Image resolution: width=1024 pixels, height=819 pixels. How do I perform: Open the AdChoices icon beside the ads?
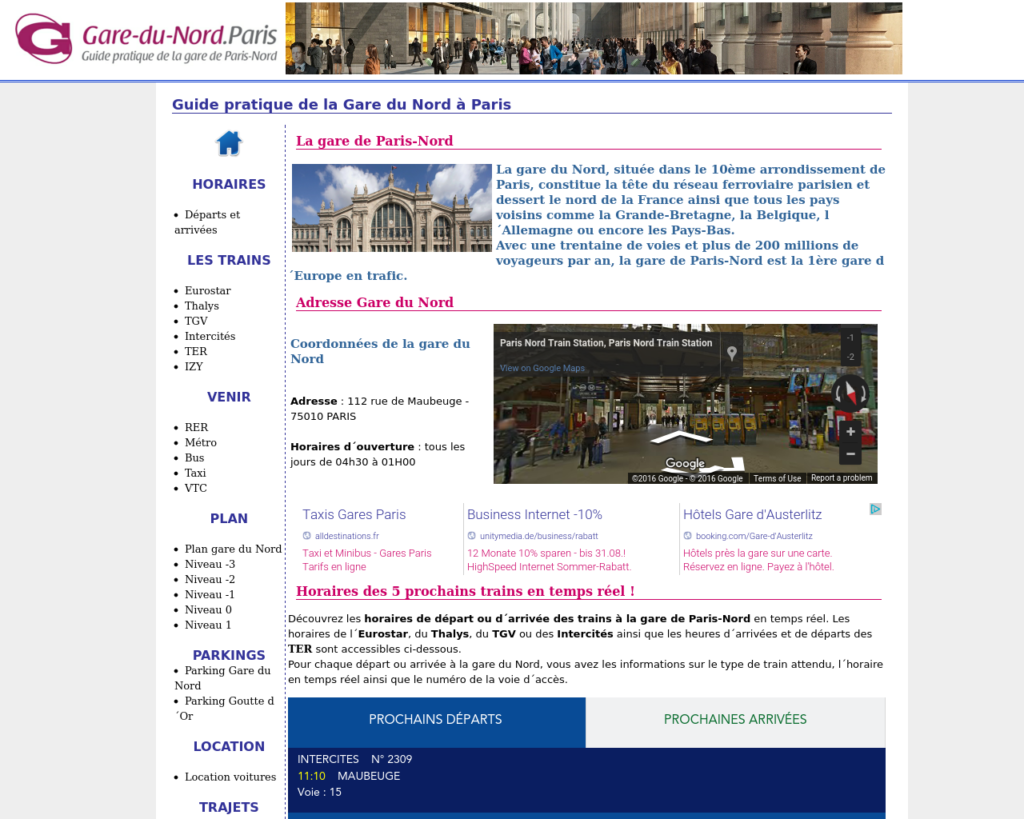point(876,509)
